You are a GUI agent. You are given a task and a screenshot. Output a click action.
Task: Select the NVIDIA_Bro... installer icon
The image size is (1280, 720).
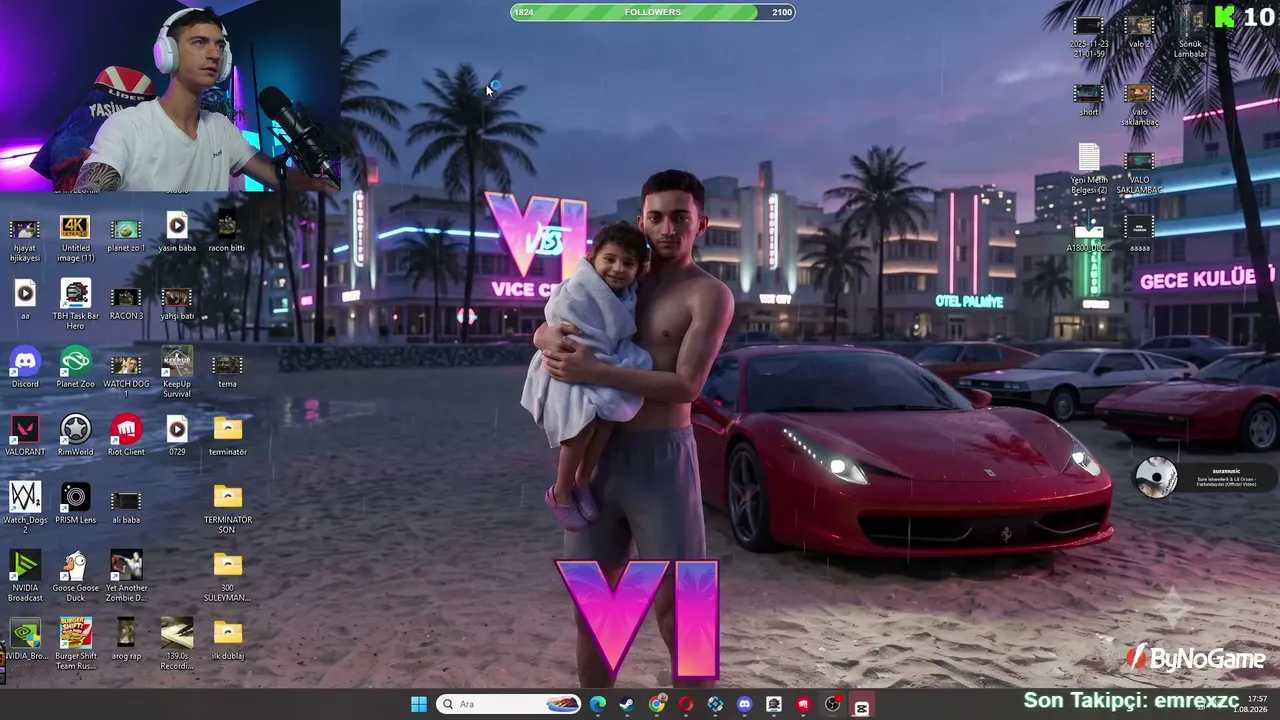pos(25,640)
